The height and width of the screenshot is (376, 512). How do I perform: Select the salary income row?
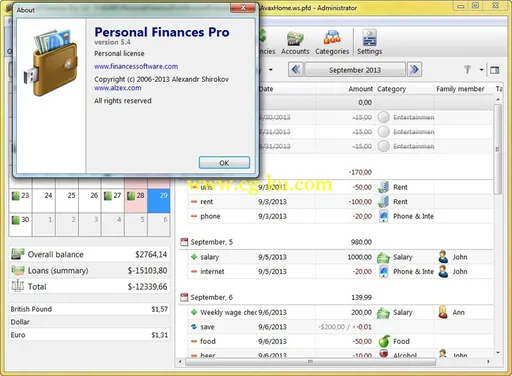pos(340,257)
